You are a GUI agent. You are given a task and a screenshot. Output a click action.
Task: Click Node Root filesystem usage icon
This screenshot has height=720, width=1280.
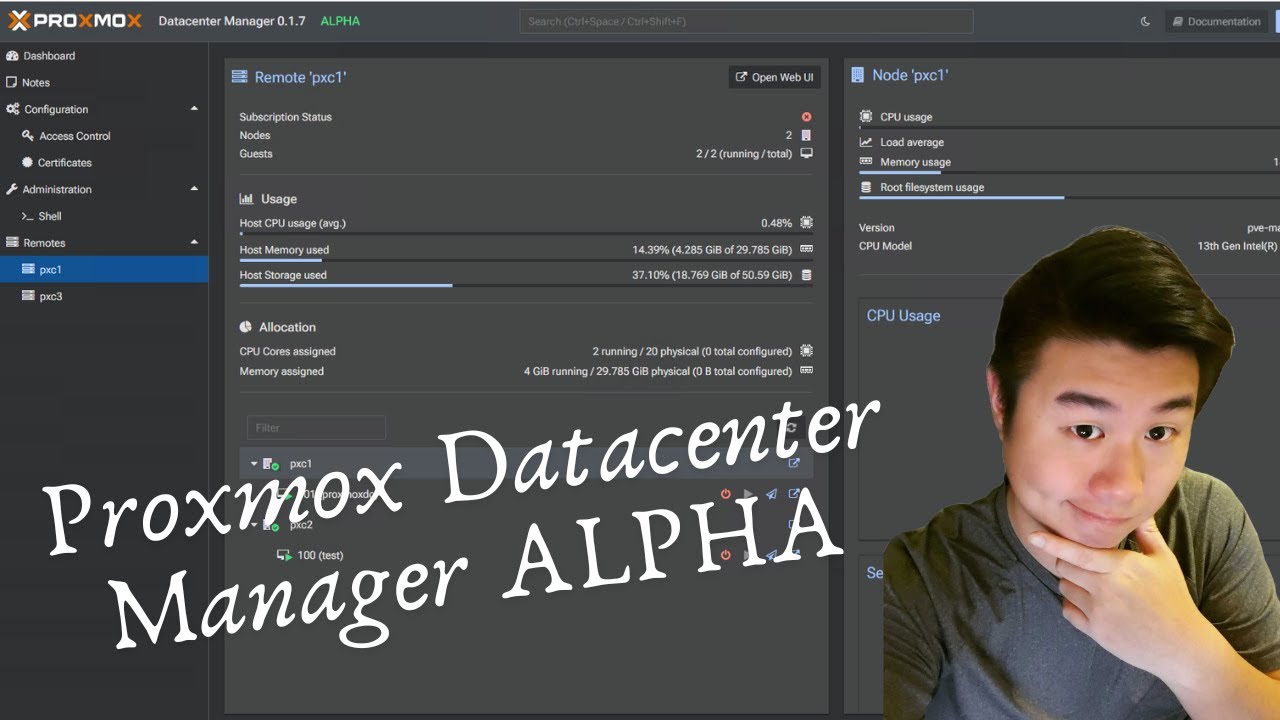(x=866, y=187)
